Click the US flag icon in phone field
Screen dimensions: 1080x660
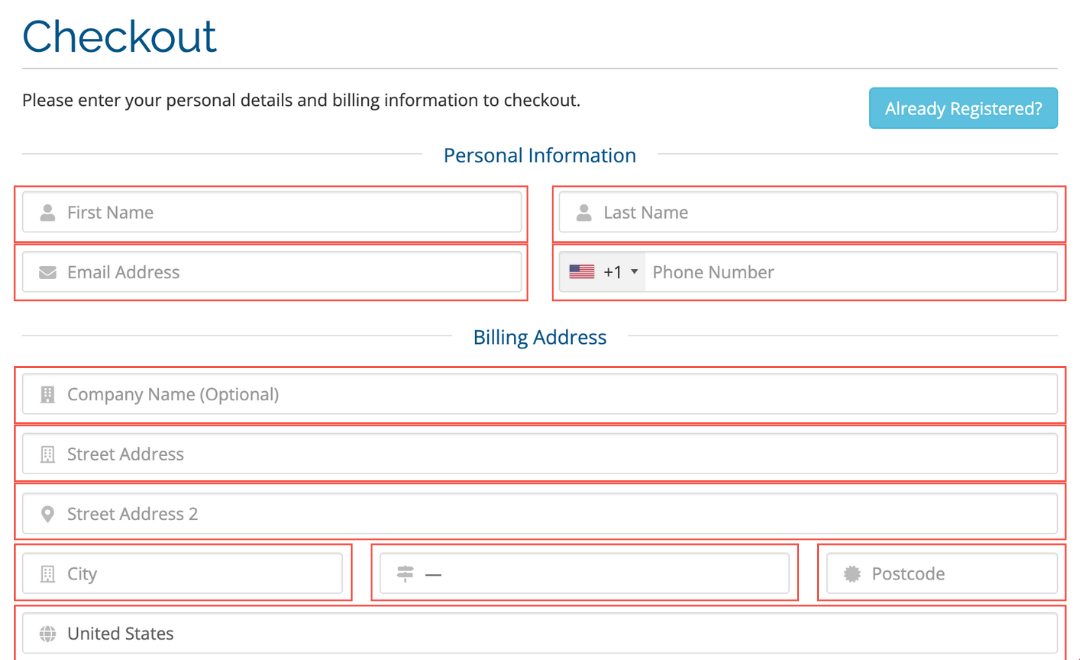click(582, 272)
